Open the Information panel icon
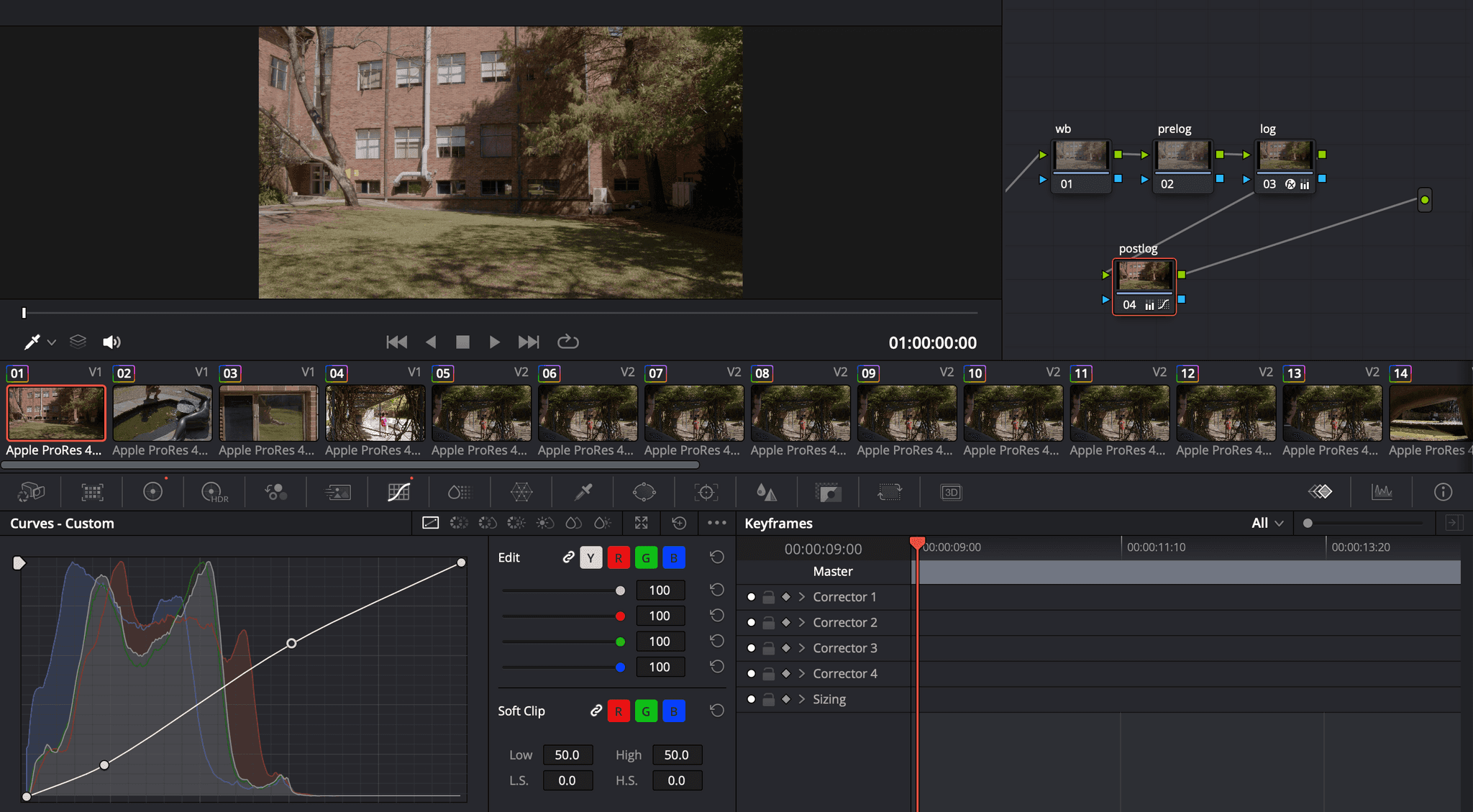 (1443, 492)
